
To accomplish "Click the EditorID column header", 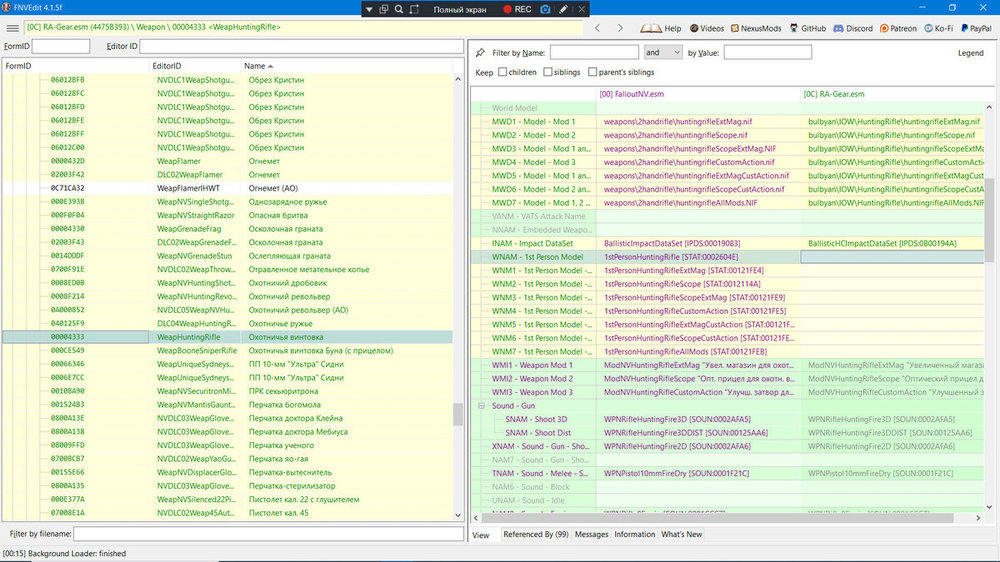I will pos(195,66).
